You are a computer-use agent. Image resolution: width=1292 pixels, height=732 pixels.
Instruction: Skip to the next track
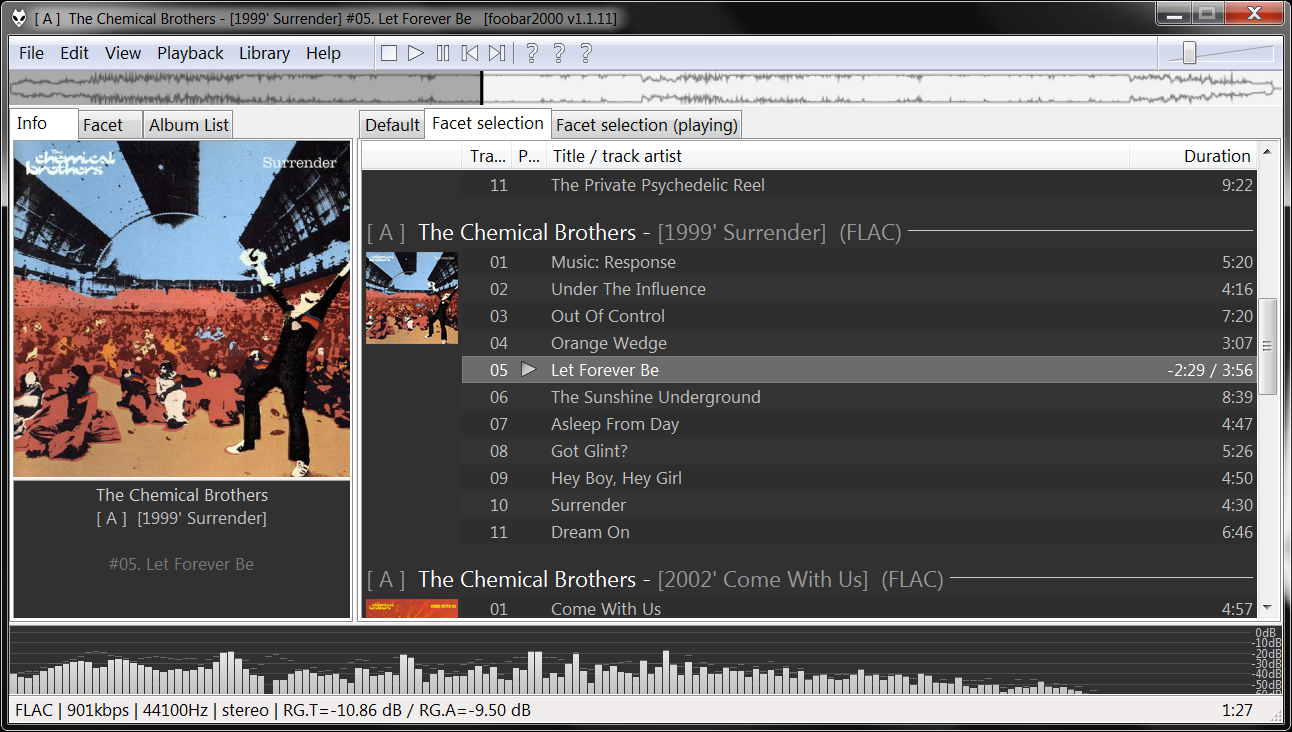tap(497, 53)
